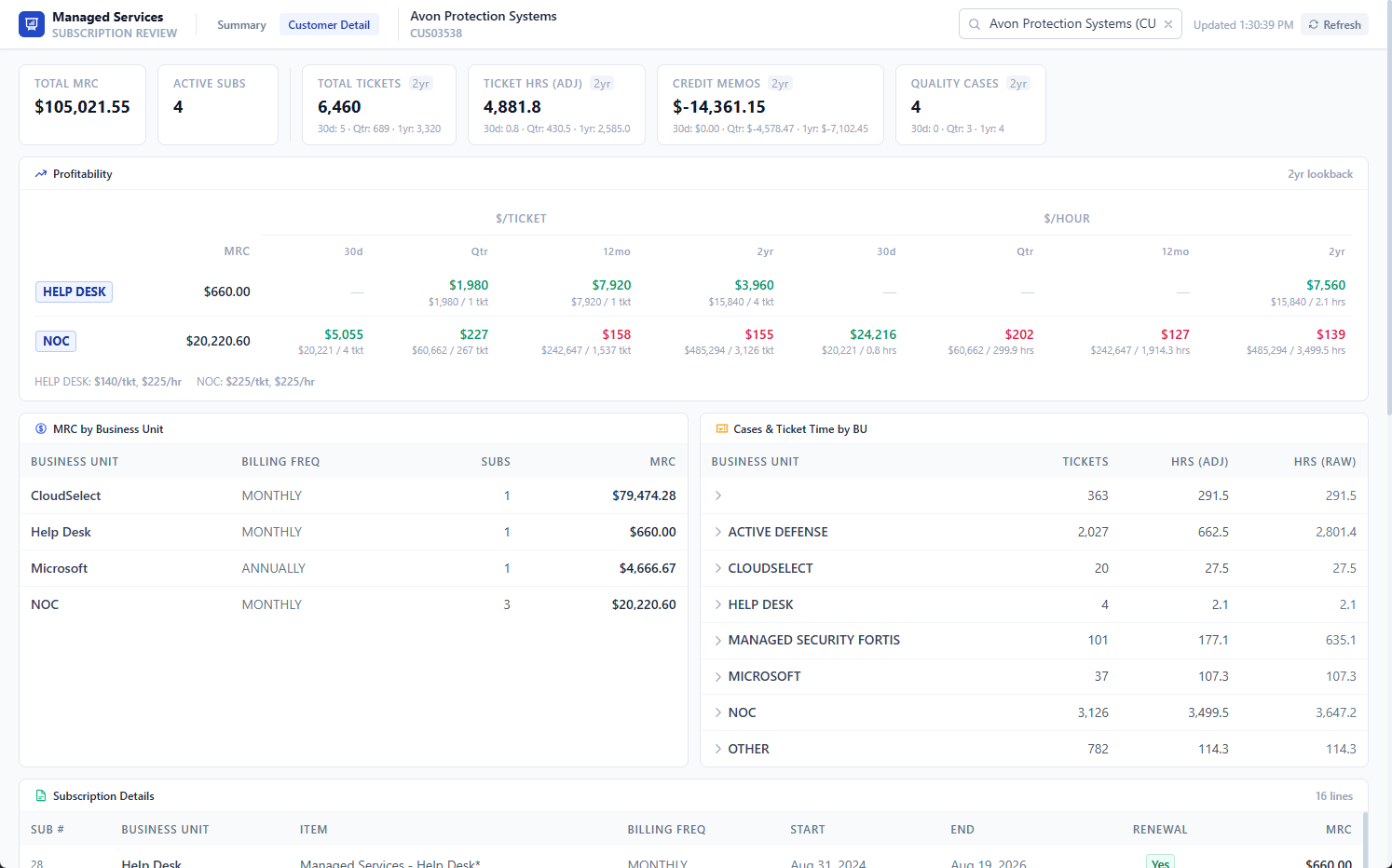
Task: Expand the MANAGED SECURITY FORTIS row
Action: (x=718, y=640)
